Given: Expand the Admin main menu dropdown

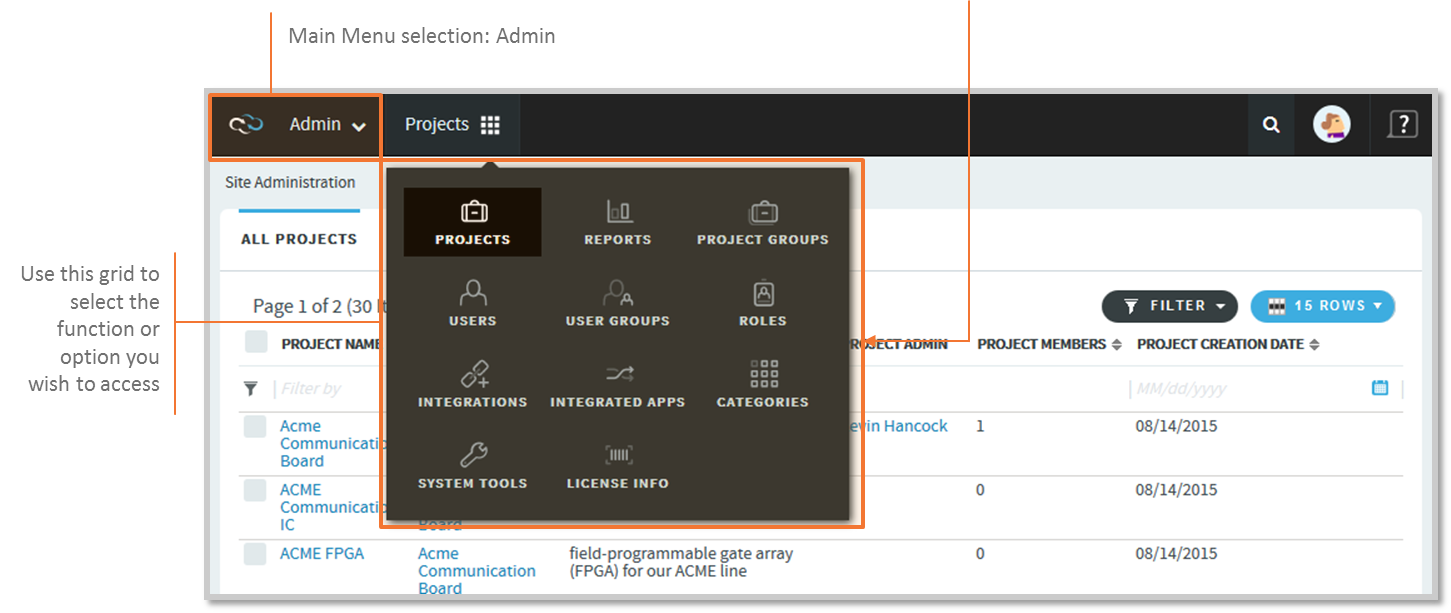Looking at the screenshot, I should [x=328, y=125].
